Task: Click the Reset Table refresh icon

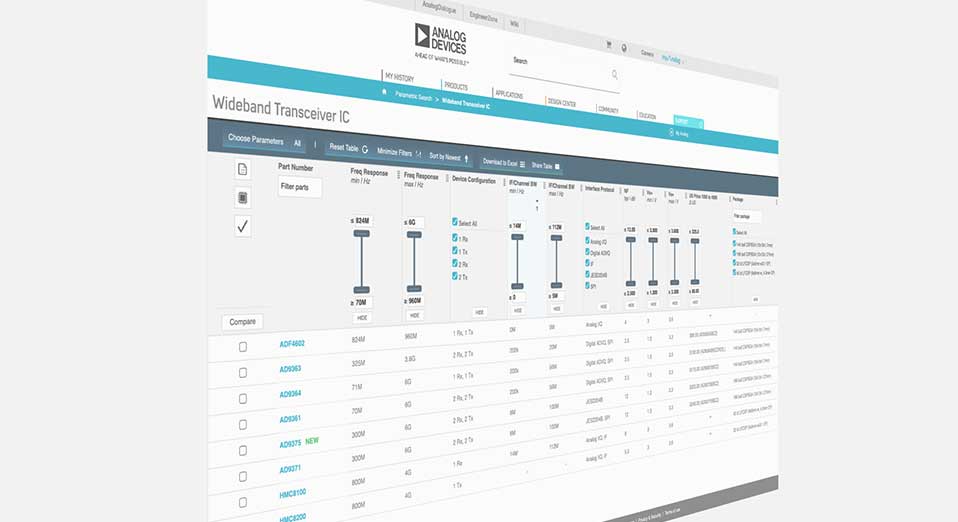Action: pyautogui.click(x=365, y=149)
